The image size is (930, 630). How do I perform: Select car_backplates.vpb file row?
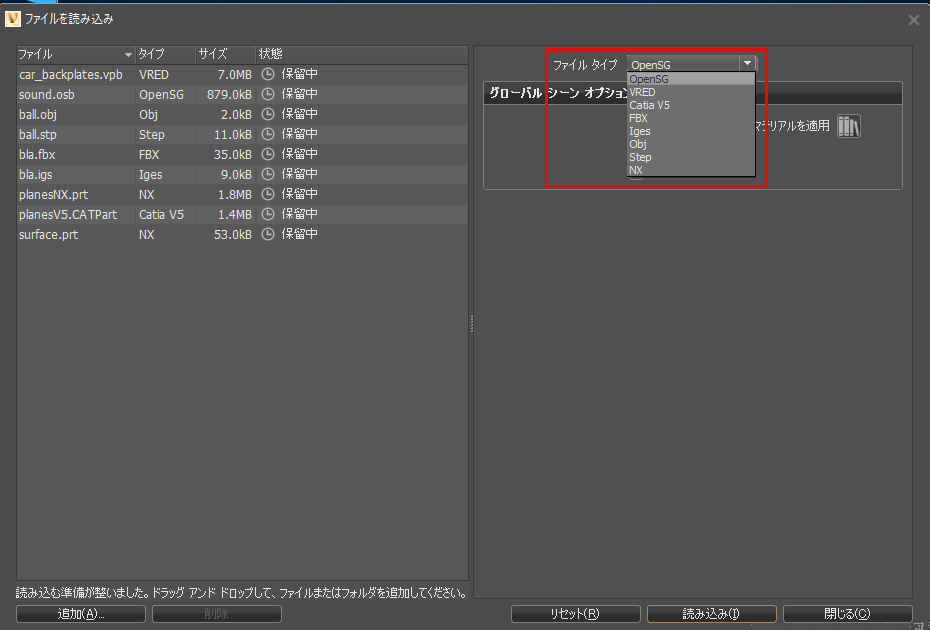pyautogui.click(x=242, y=74)
